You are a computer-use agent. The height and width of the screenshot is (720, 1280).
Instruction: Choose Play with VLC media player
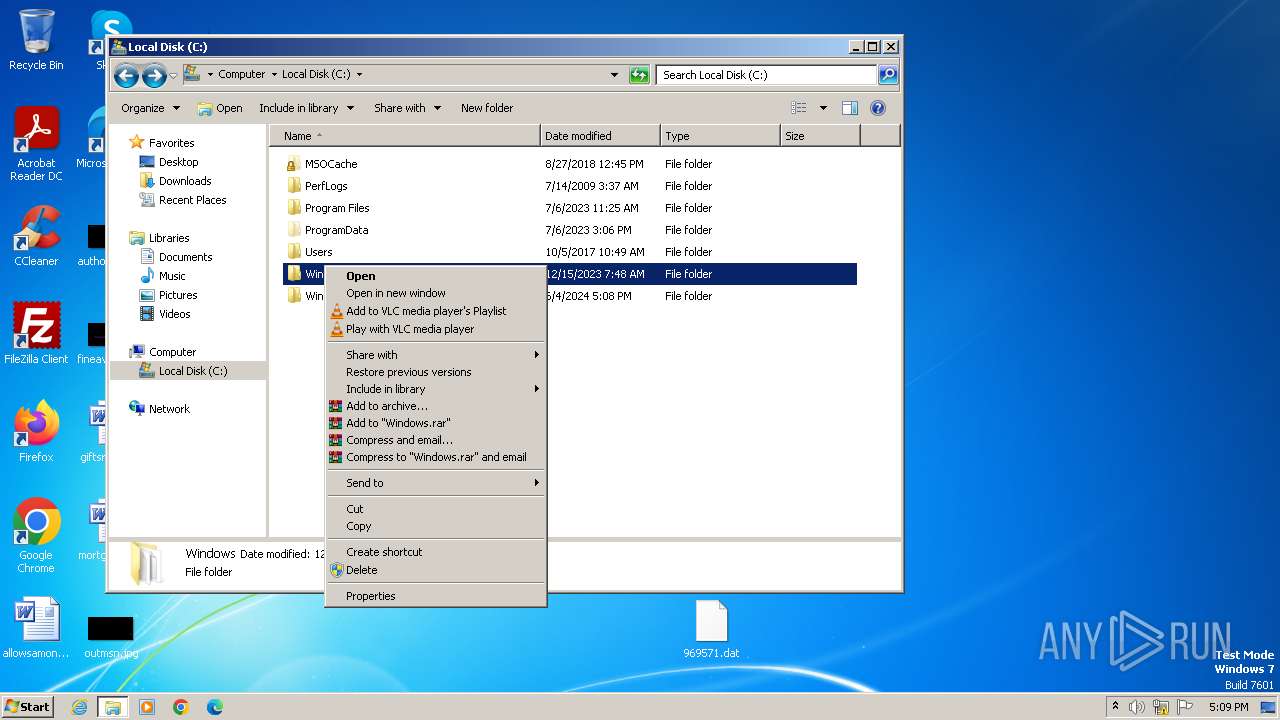(436, 329)
